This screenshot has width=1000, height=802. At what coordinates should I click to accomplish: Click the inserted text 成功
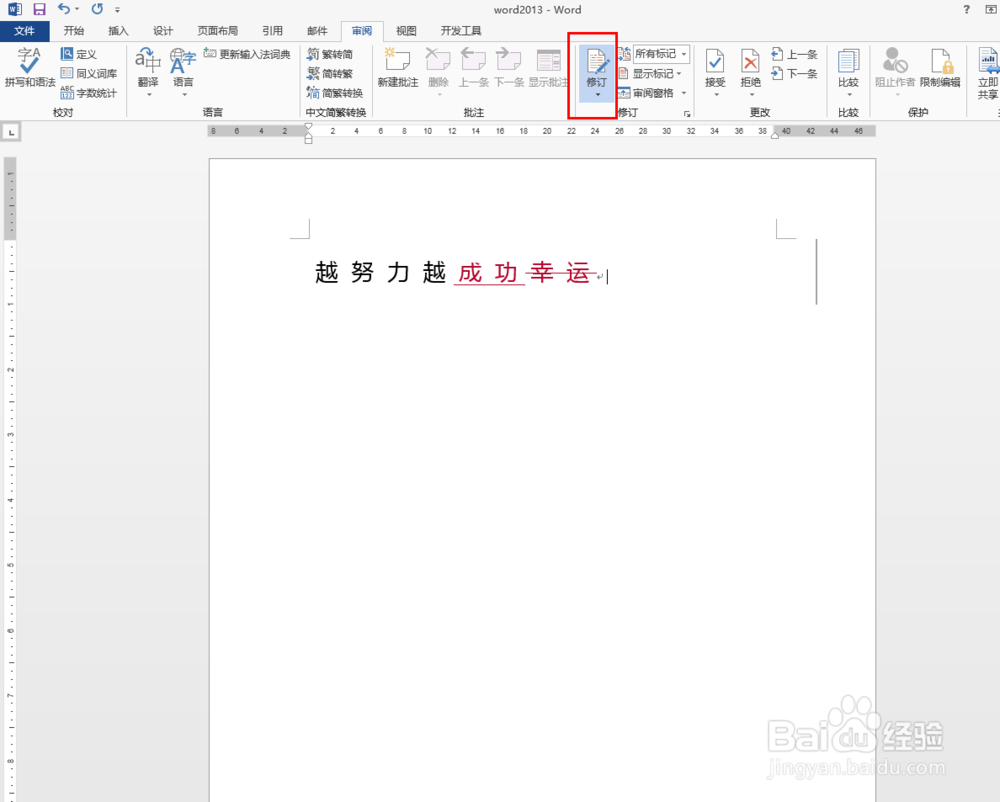click(488, 272)
